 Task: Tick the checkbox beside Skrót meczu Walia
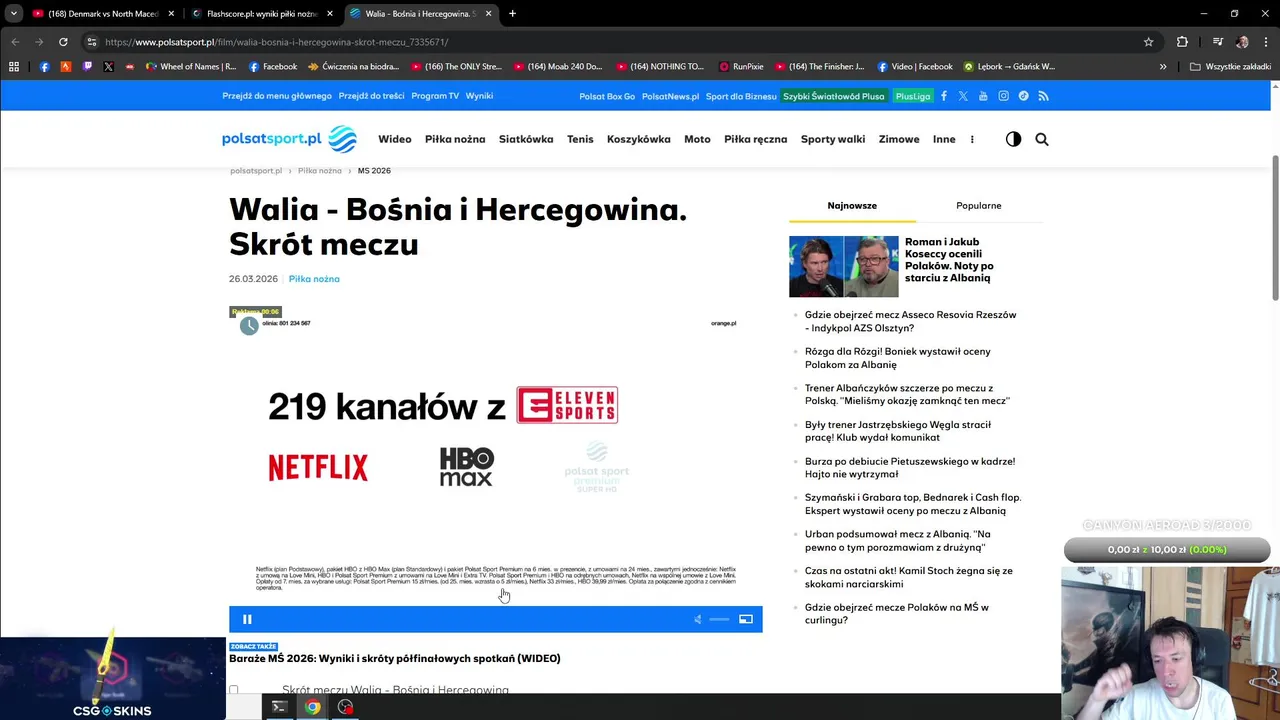click(234, 690)
